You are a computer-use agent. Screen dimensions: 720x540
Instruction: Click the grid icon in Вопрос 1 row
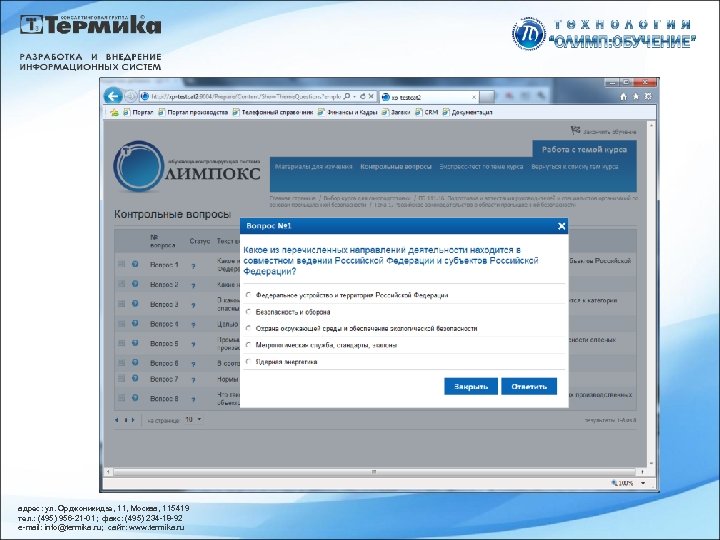pos(122,264)
